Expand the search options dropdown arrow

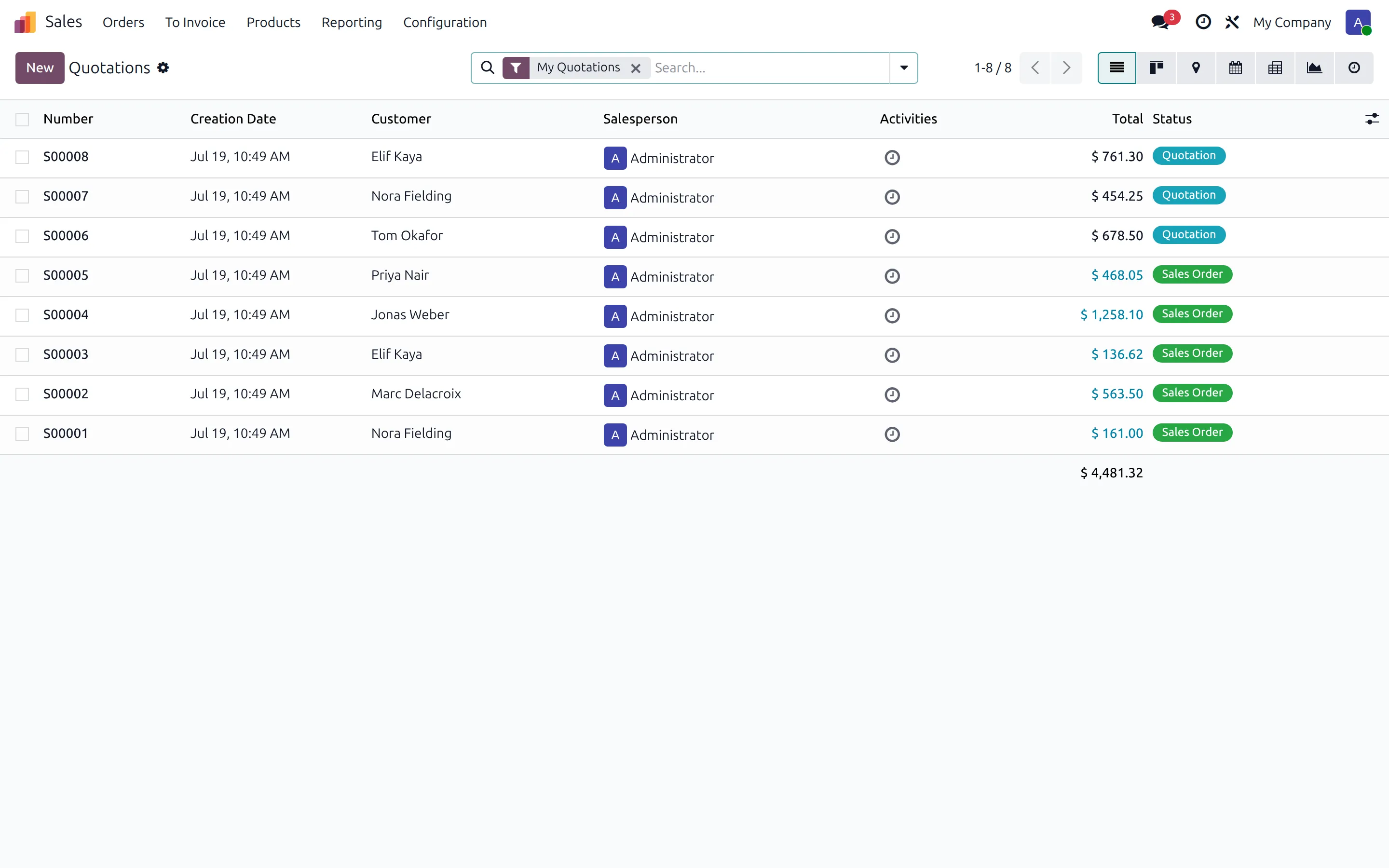[903, 68]
